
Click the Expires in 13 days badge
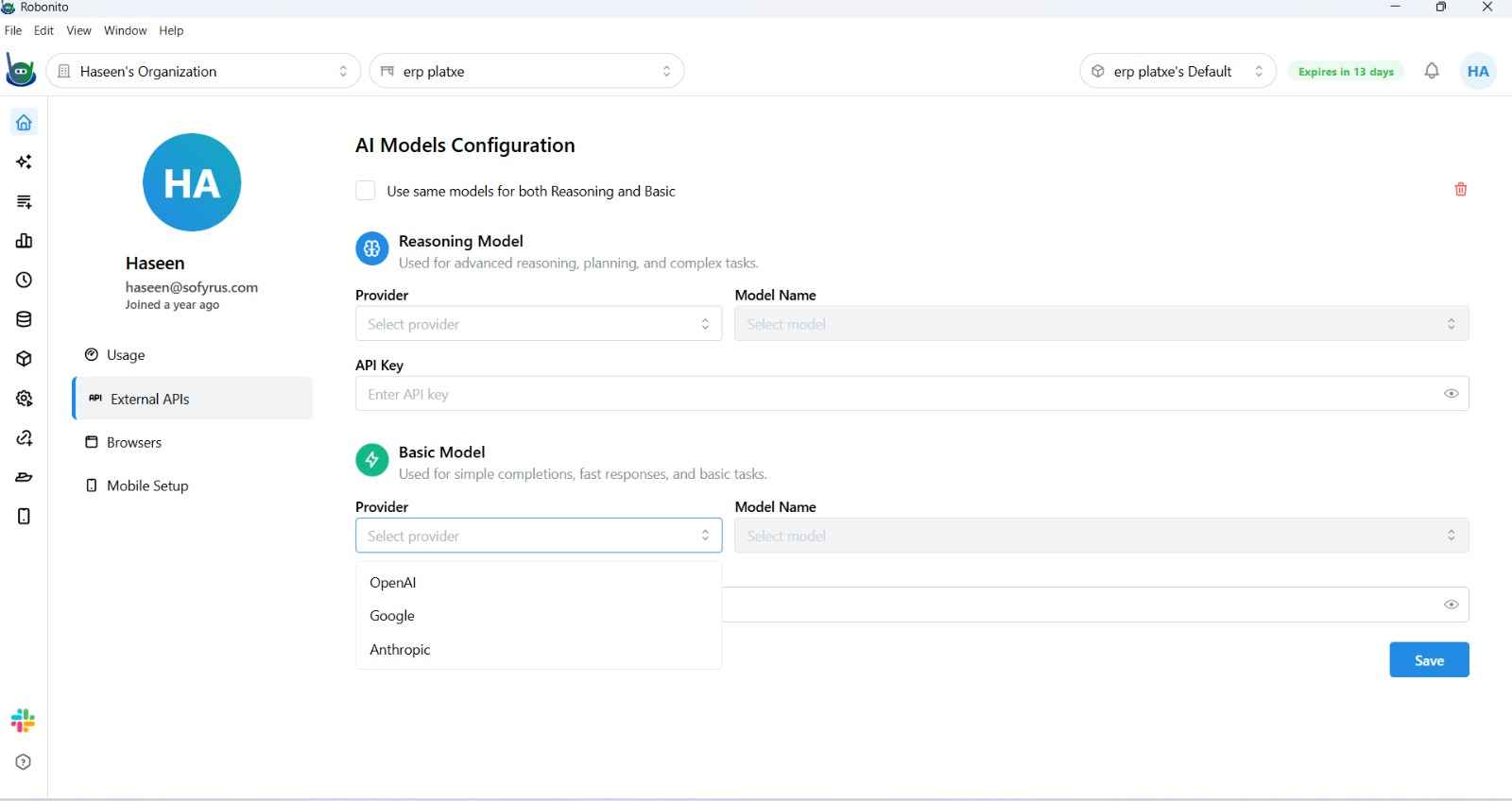point(1346,72)
